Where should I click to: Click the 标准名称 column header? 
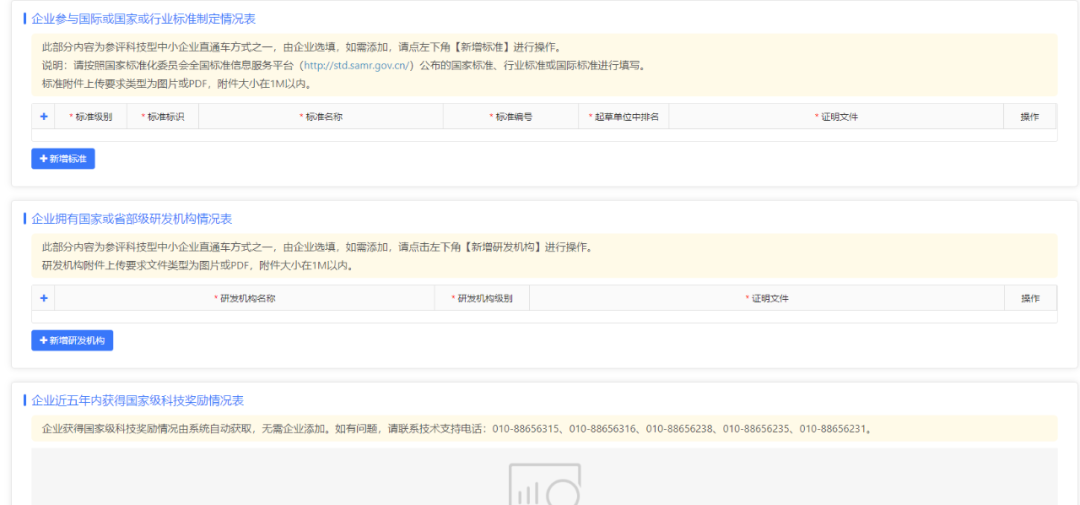[x=323, y=117]
